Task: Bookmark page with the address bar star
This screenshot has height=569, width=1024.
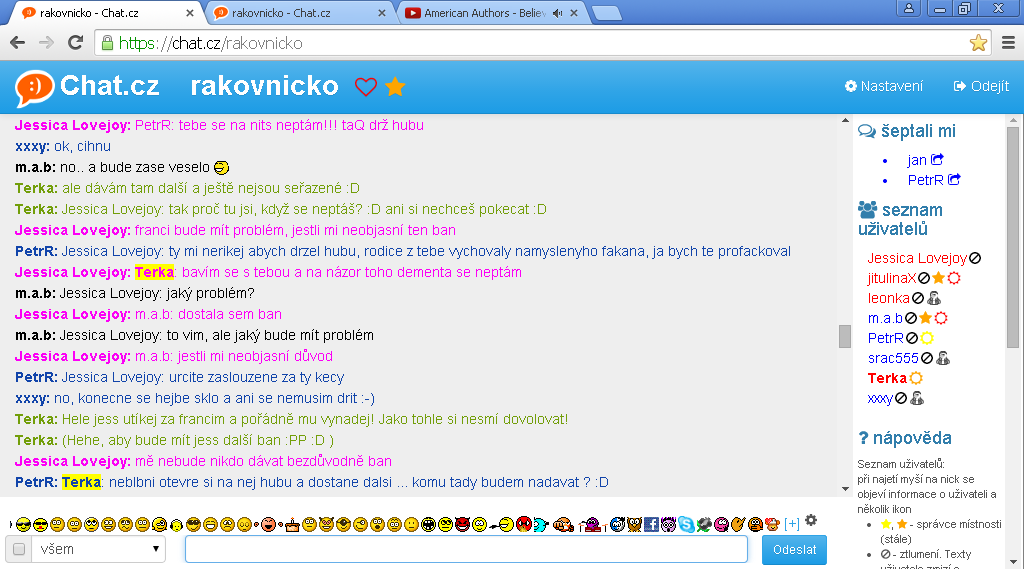Action: tap(978, 43)
